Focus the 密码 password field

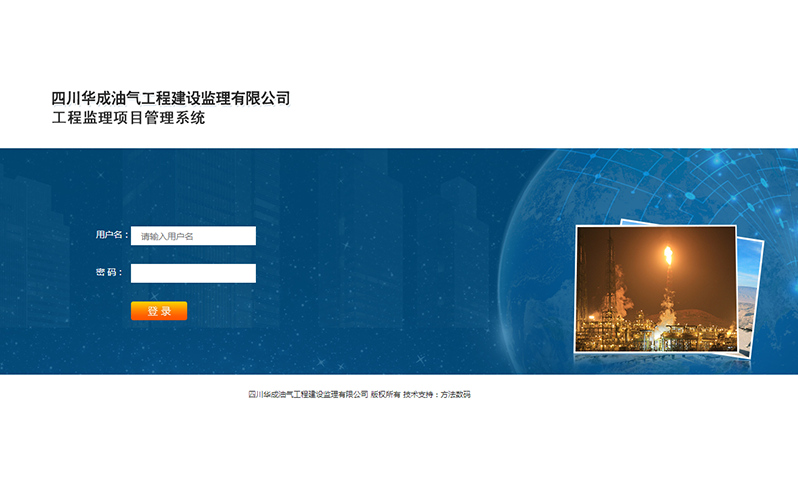coord(193,273)
